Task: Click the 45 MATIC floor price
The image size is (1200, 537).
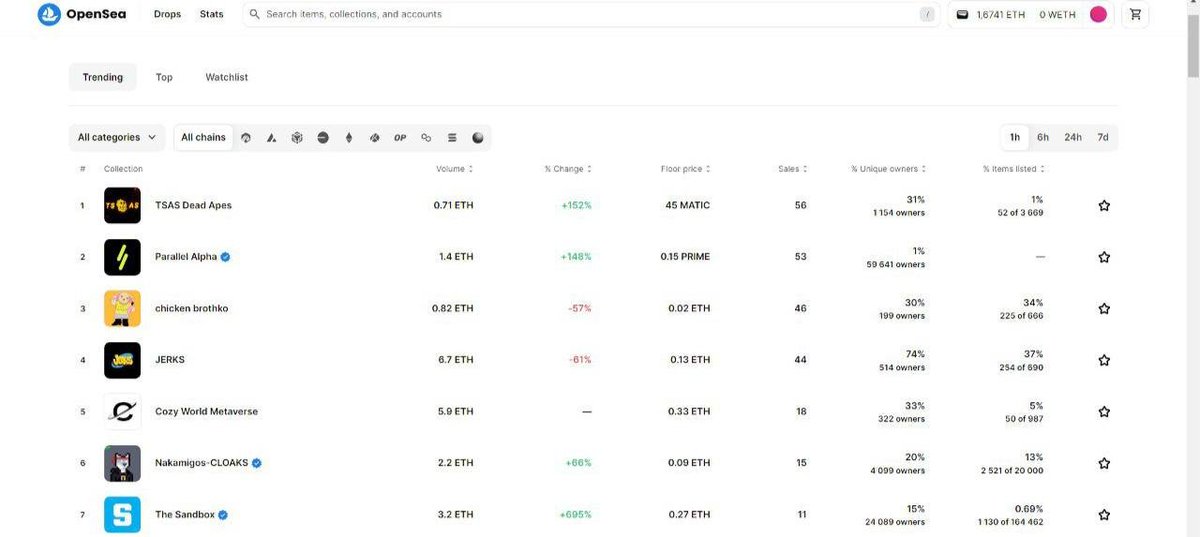Action: pos(687,205)
